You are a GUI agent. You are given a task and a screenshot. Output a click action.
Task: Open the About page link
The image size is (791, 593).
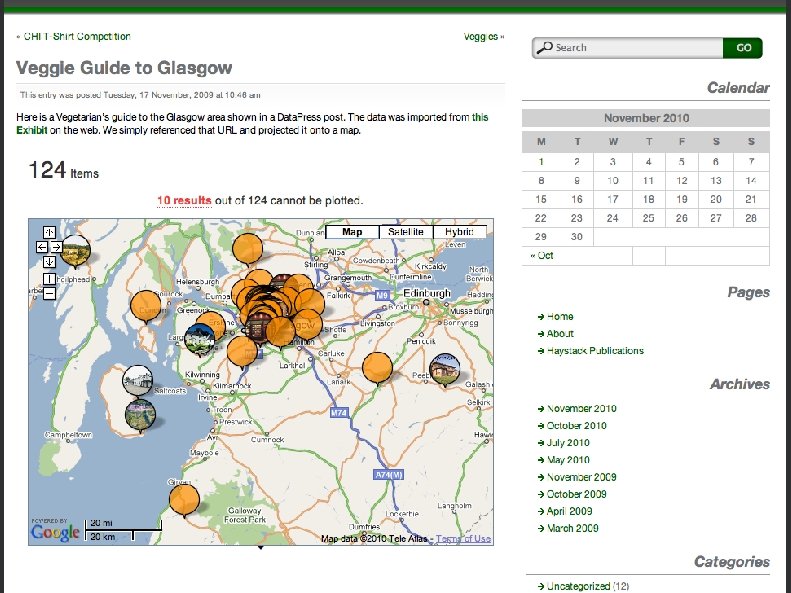560,334
